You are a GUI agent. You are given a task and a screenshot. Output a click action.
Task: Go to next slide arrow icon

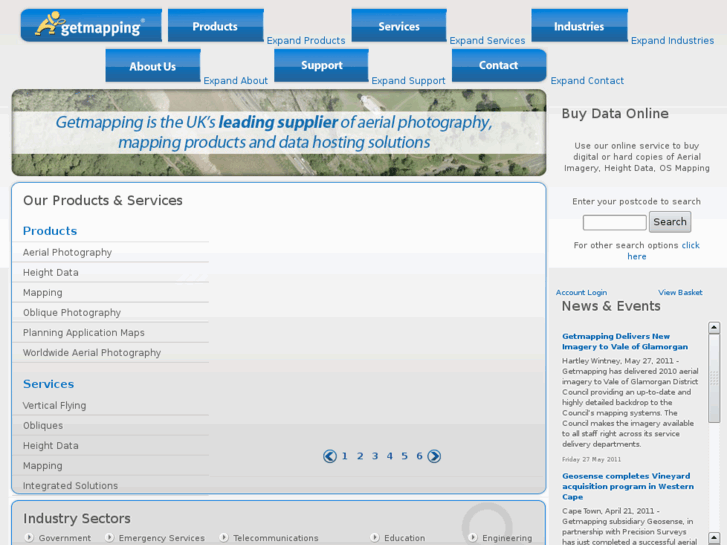434,456
